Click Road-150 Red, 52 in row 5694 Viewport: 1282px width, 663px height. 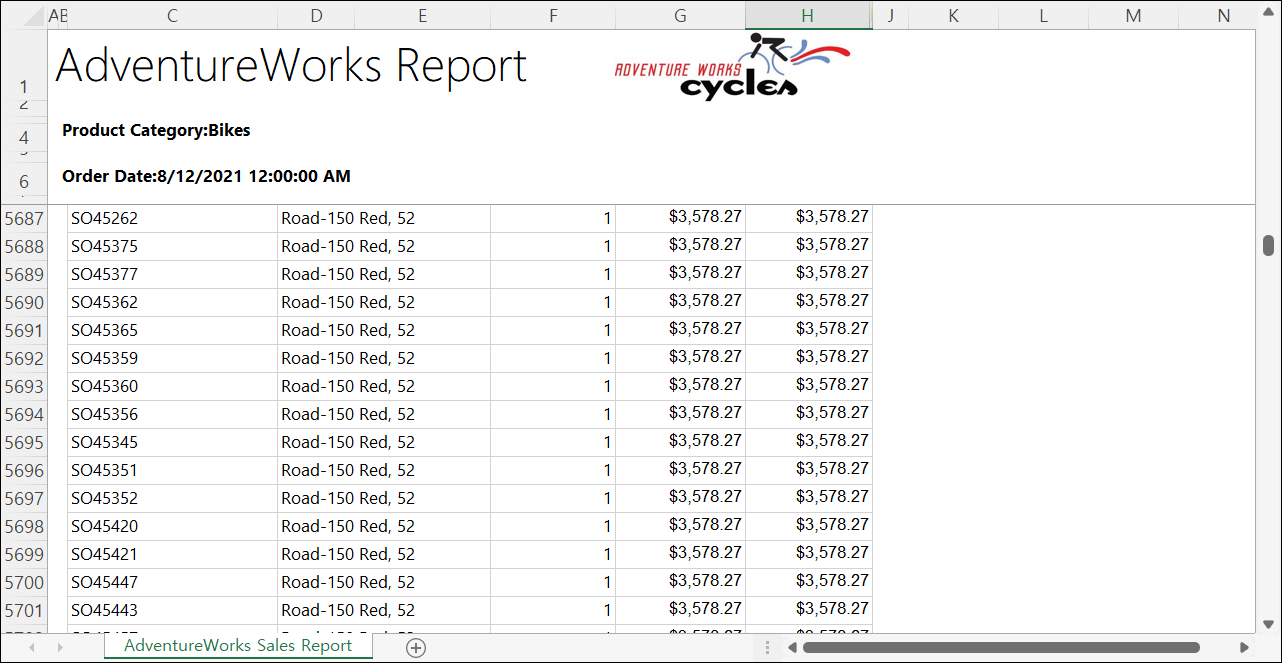[384, 414]
